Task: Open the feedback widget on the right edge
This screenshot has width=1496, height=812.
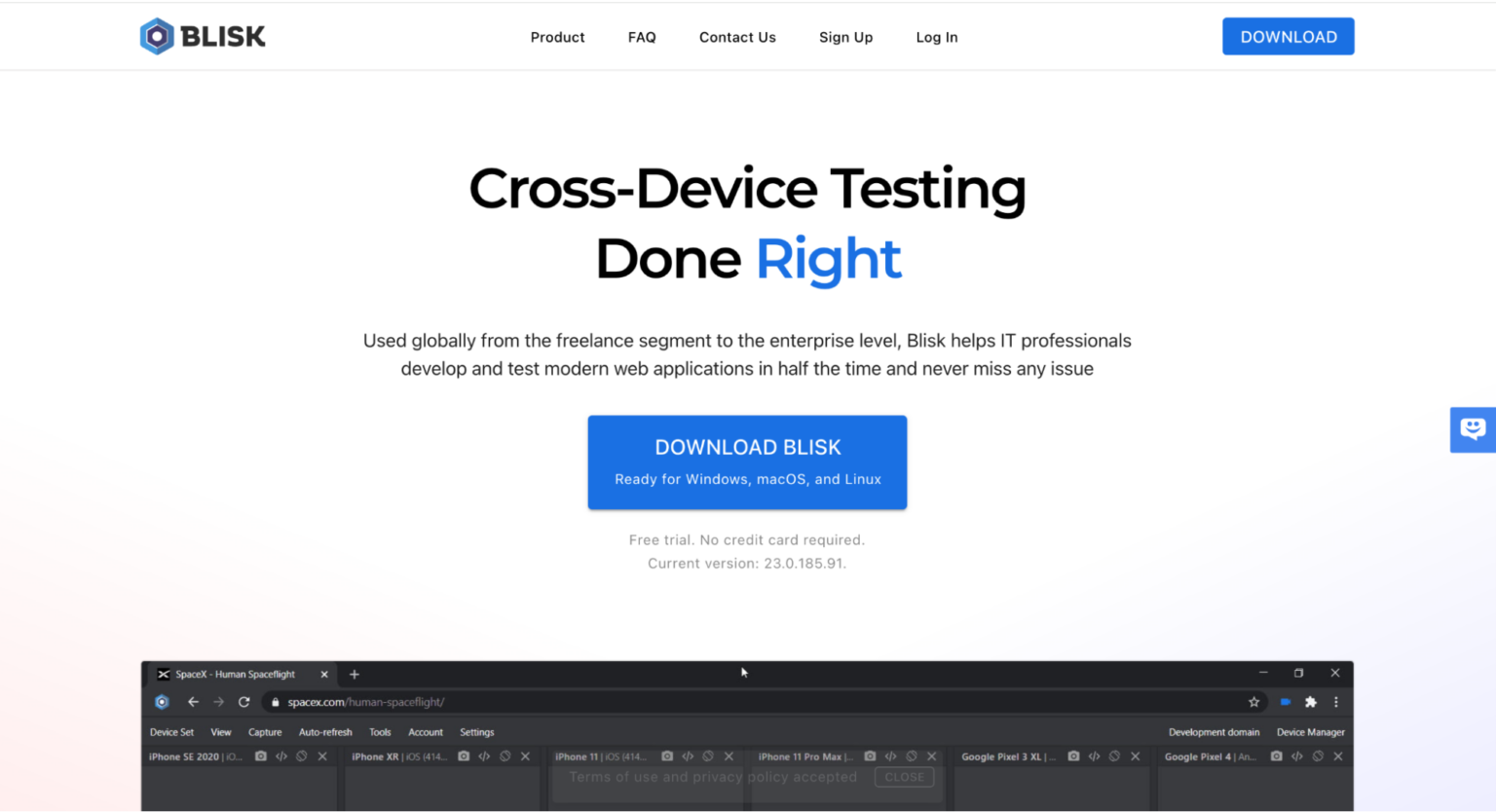Action: [1472, 429]
